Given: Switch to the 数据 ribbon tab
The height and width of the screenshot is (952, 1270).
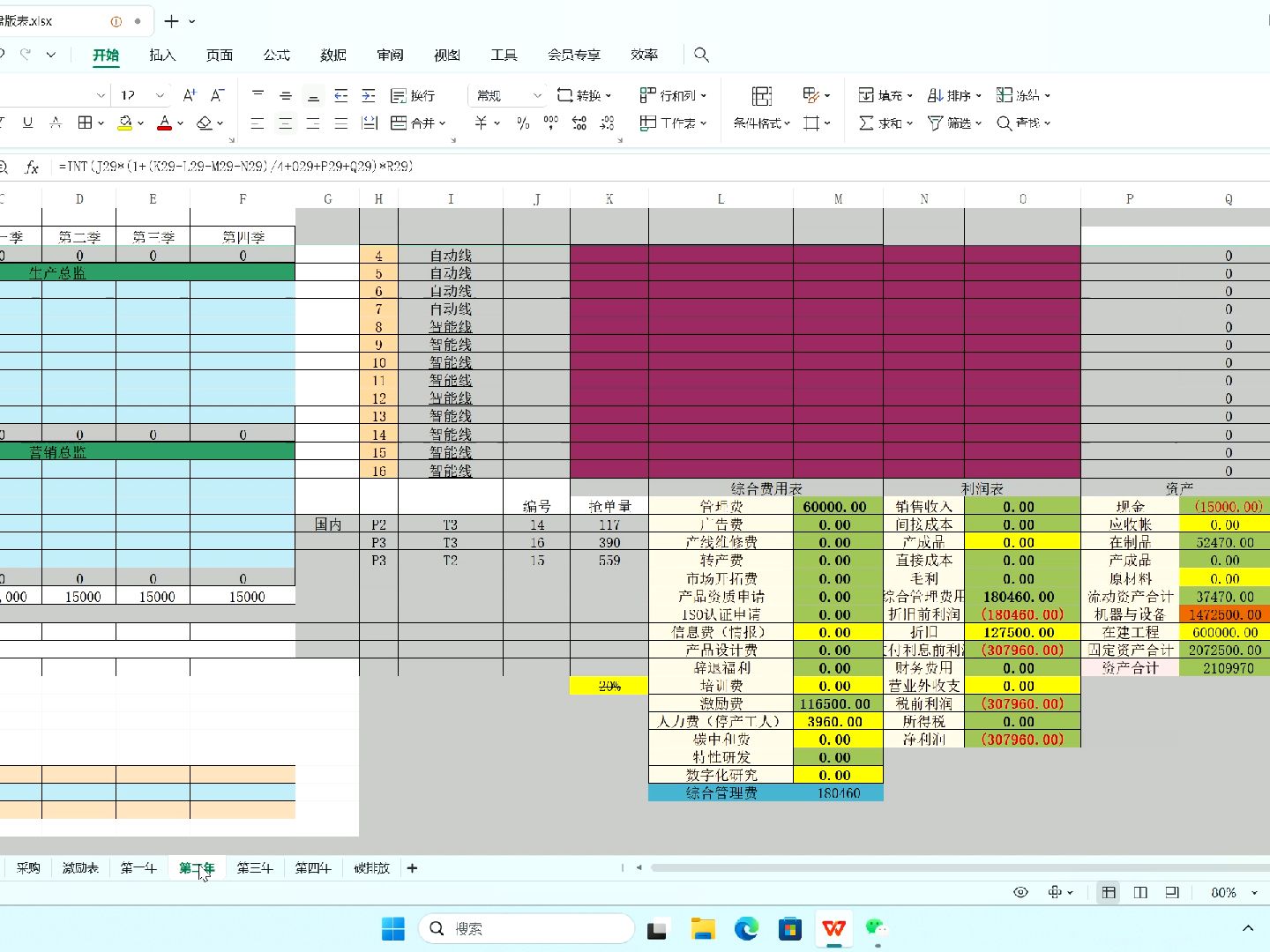Looking at the screenshot, I should [333, 55].
